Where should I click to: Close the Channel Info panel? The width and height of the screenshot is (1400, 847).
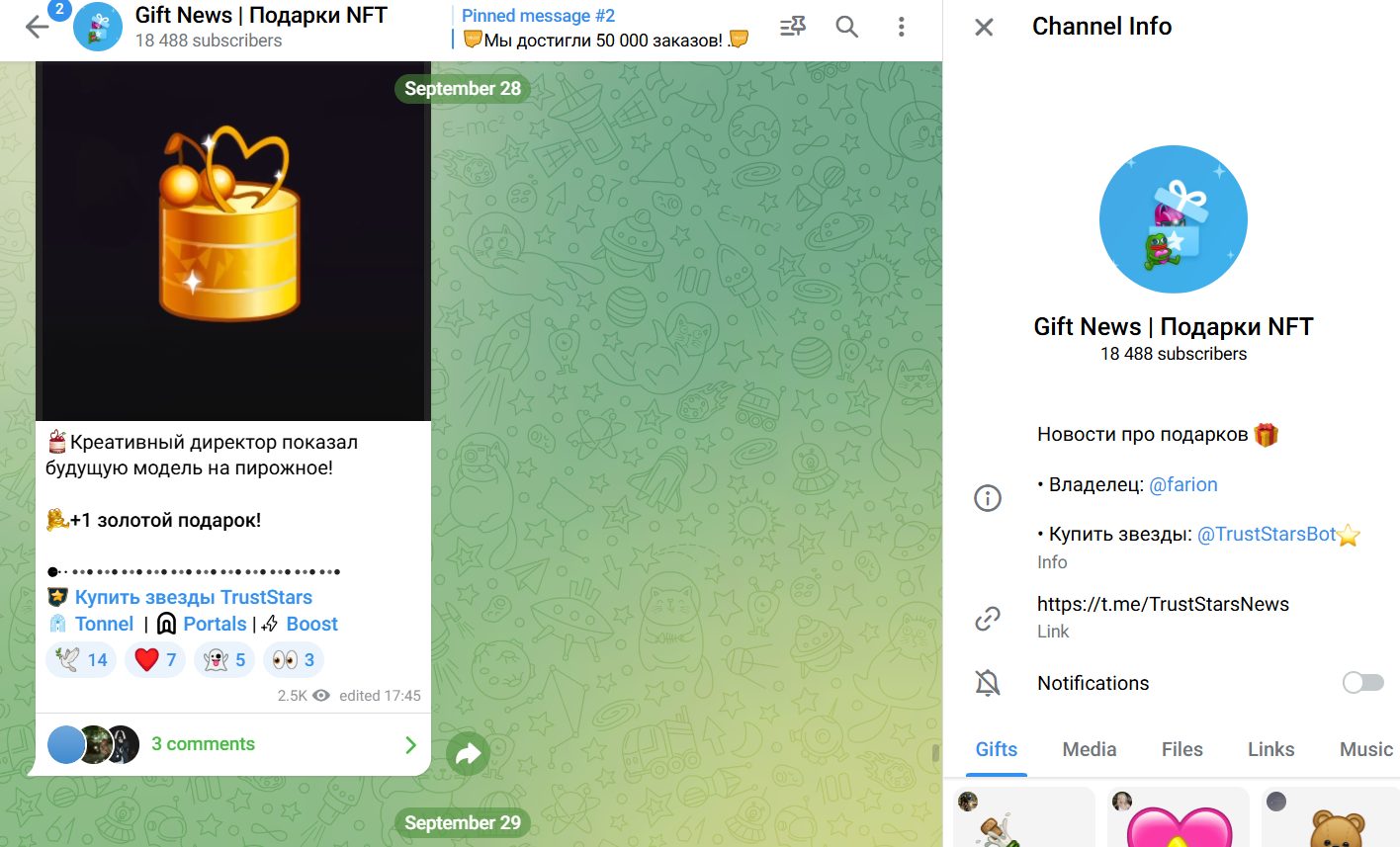pyautogui.click(x=984, y=27)
